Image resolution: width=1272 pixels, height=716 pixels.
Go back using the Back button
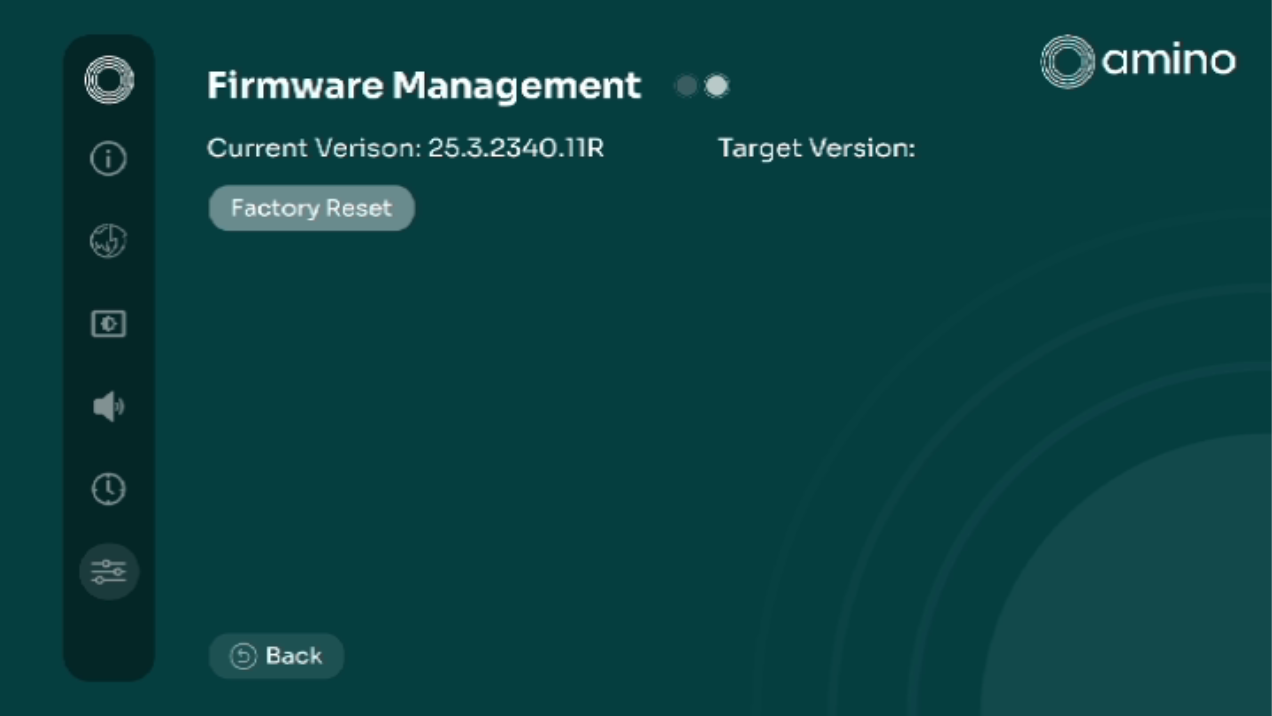tap(276, 656)
